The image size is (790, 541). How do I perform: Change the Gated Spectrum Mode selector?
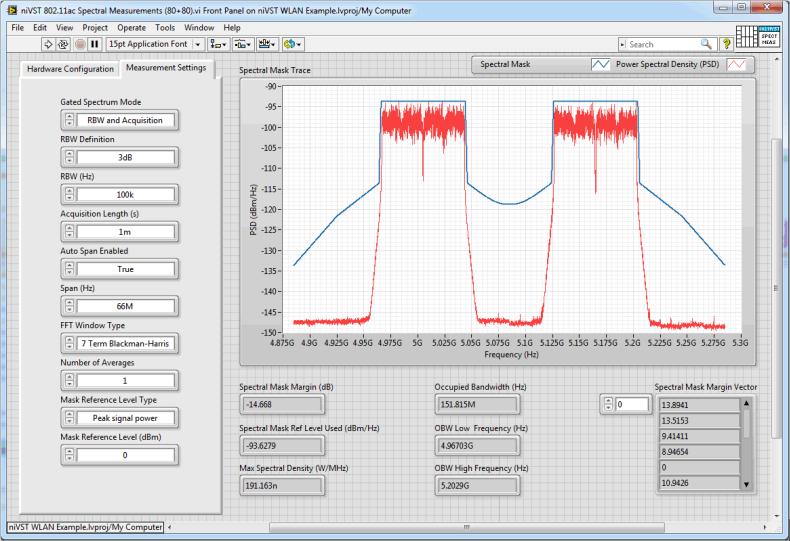point(125,121)
